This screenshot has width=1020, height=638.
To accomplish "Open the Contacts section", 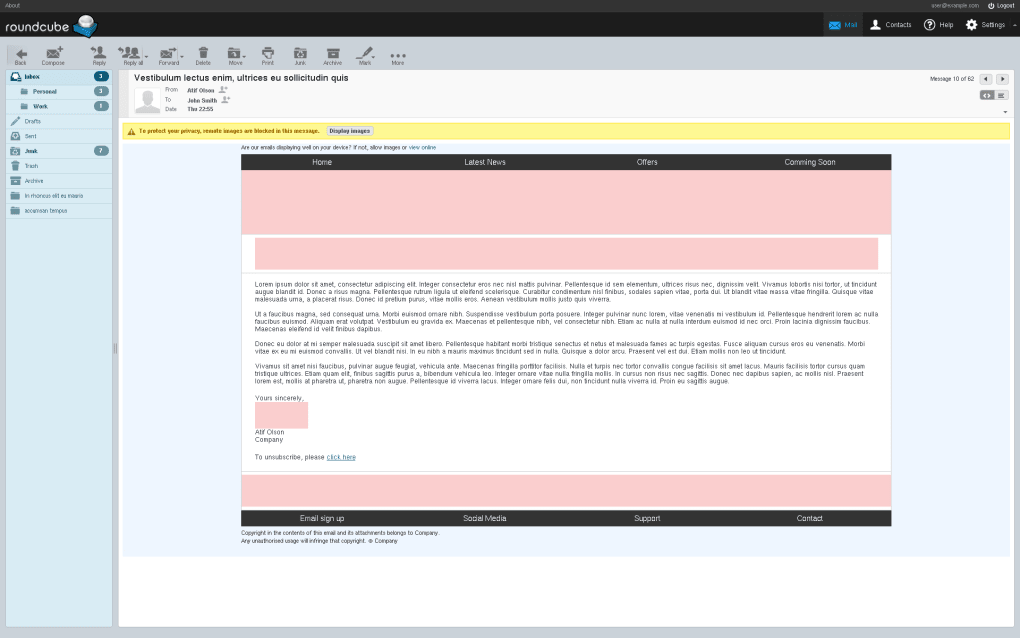I will [x=890, y=25].
